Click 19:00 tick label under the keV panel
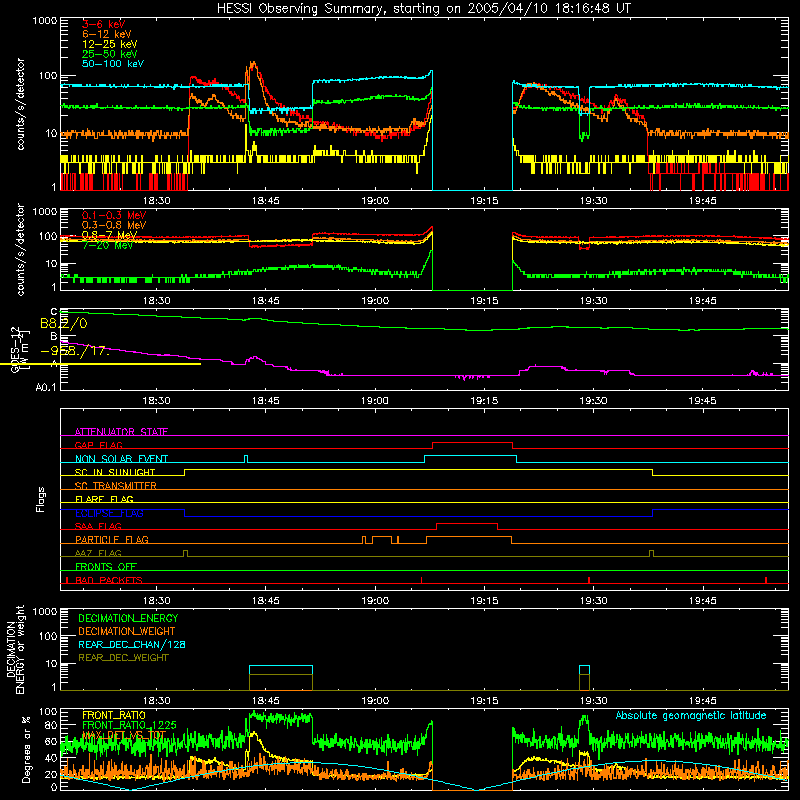The height and width of the screenshot is (800, 800). point(375,201)
